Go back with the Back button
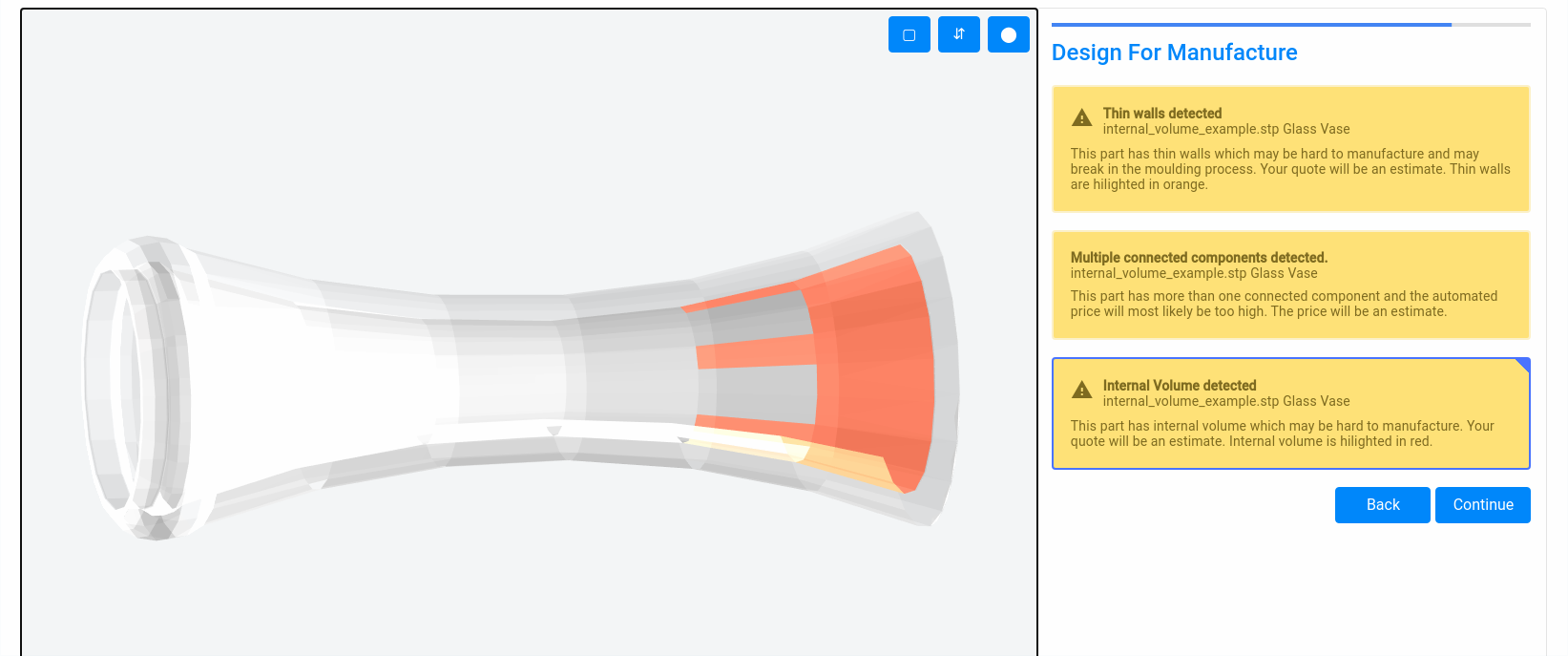This screenshot has width=1568, height=656. click(x=1382, y=505)
